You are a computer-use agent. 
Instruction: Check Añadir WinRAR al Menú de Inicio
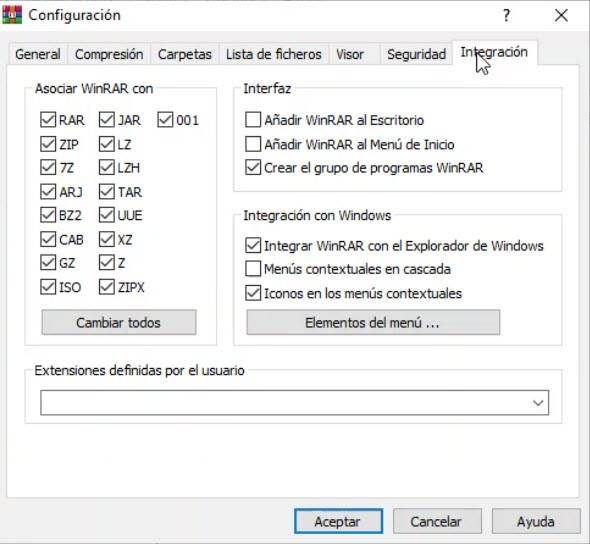253,144
